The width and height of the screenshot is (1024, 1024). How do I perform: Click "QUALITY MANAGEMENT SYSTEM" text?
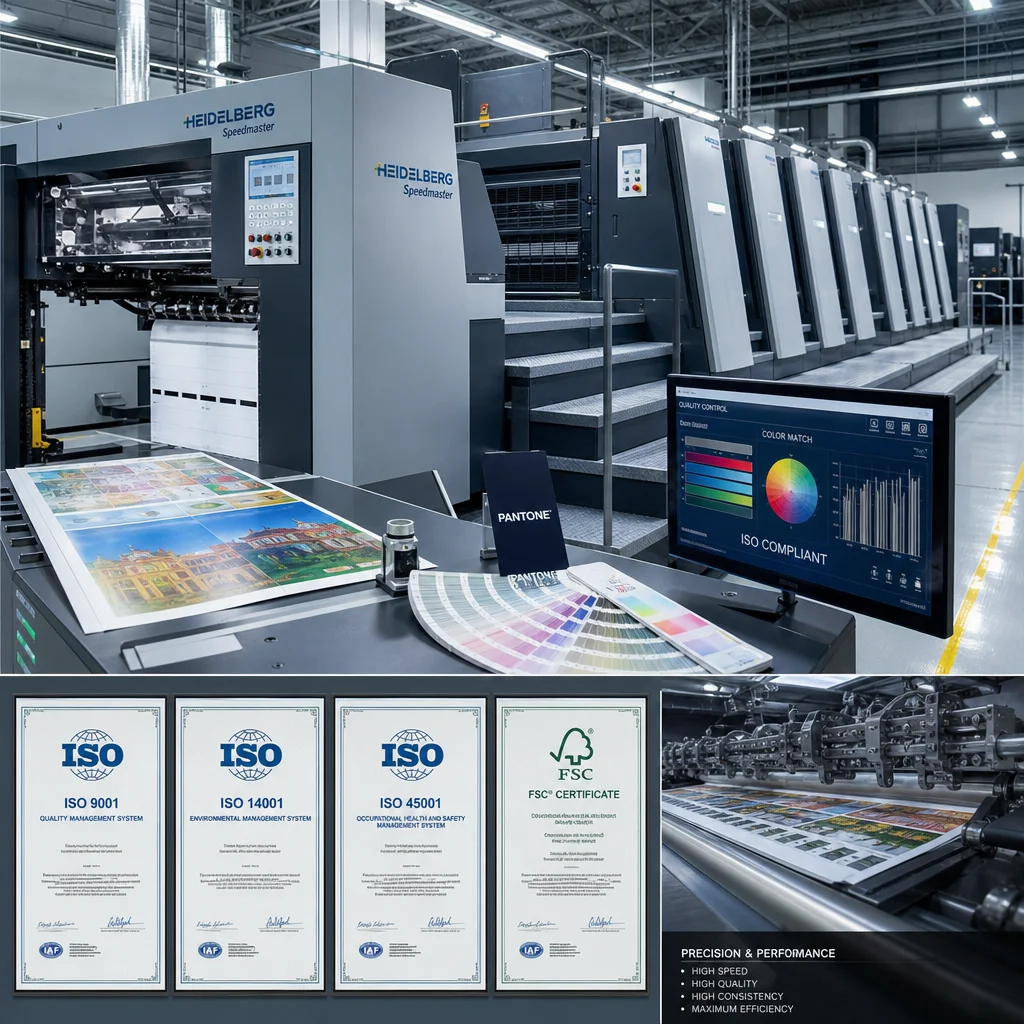(91, 818)
